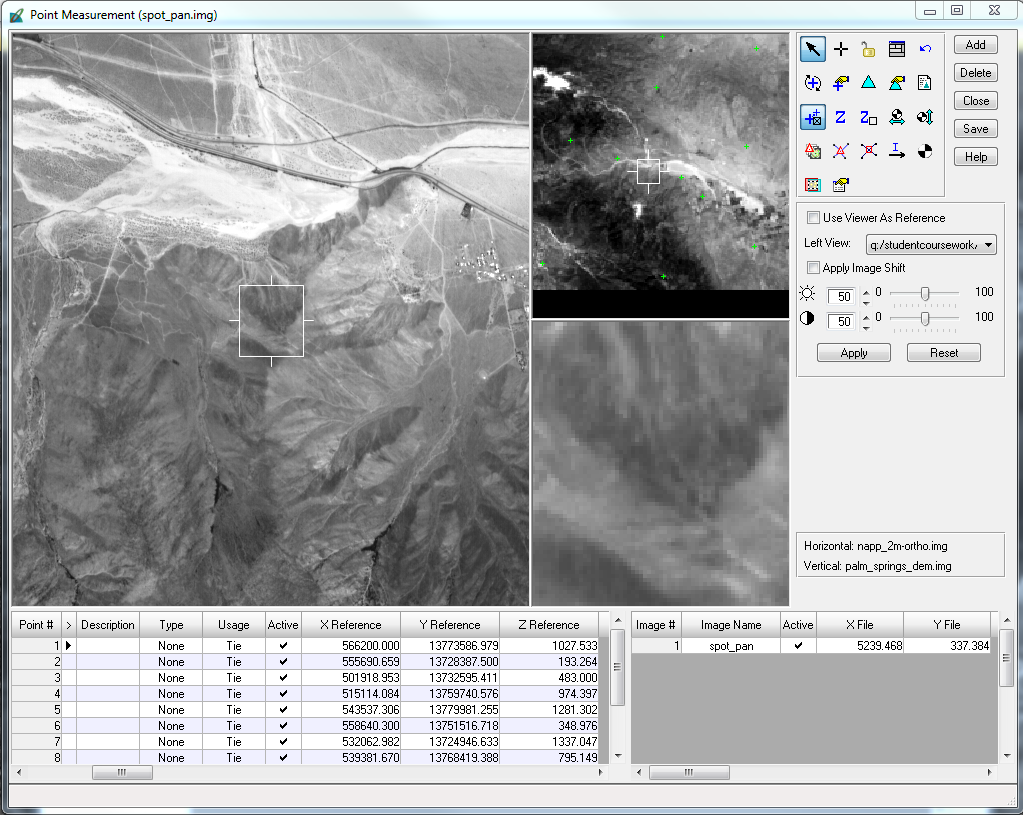Toggle the highlighted plus with crossed box icon

pyautogui.click(x=812, y=117)
